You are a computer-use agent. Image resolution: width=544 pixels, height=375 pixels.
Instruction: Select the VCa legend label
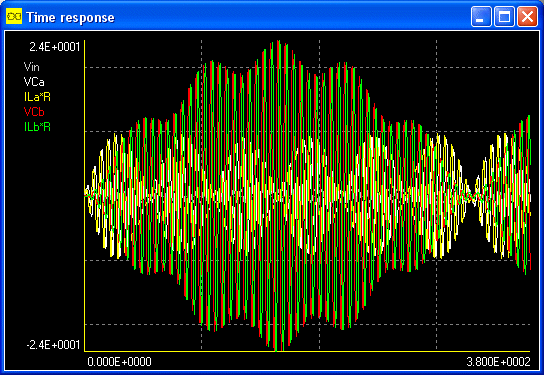(34, 82)
